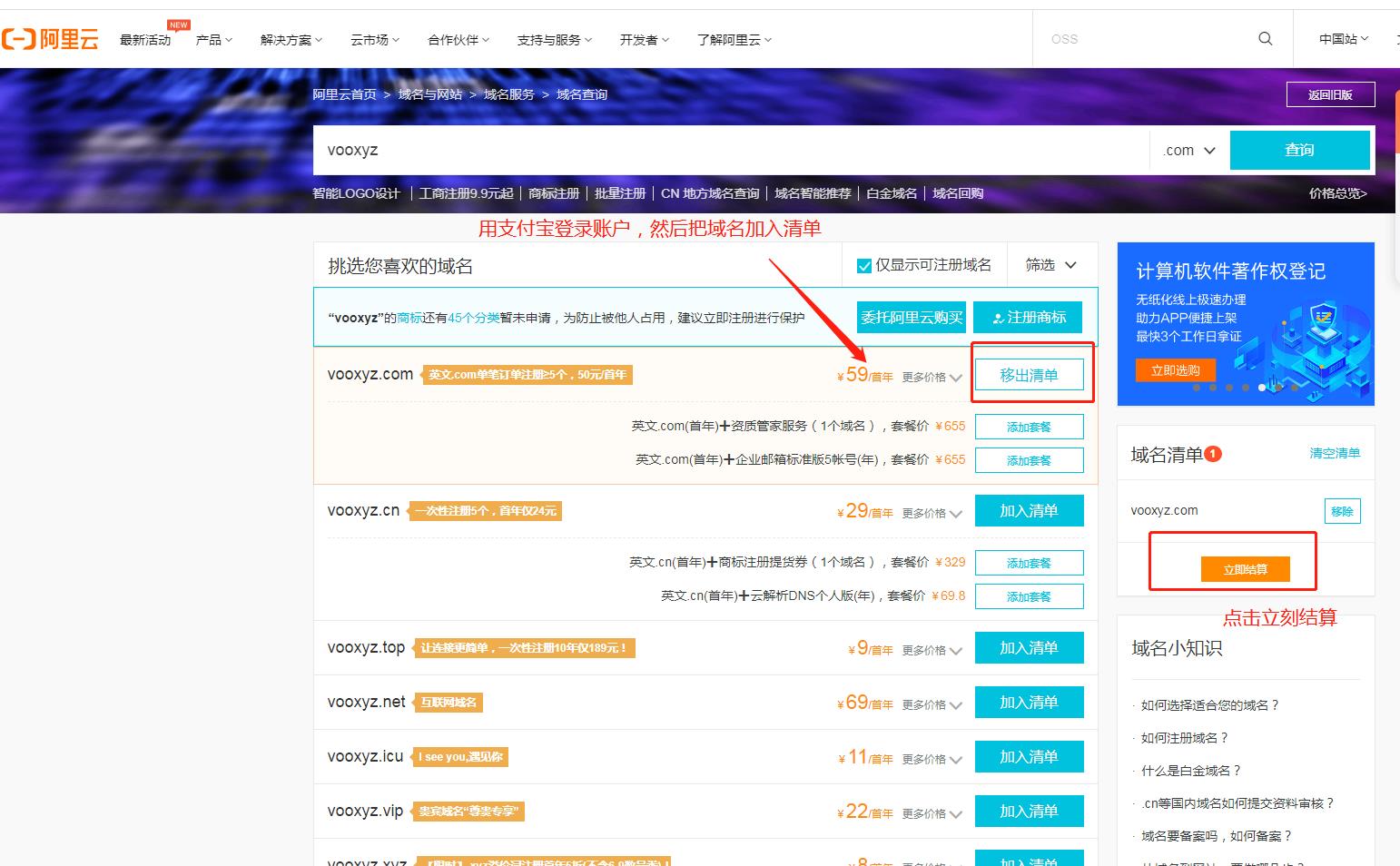
Task: Click the 清空清单 link
Action: click(1335, 453)
